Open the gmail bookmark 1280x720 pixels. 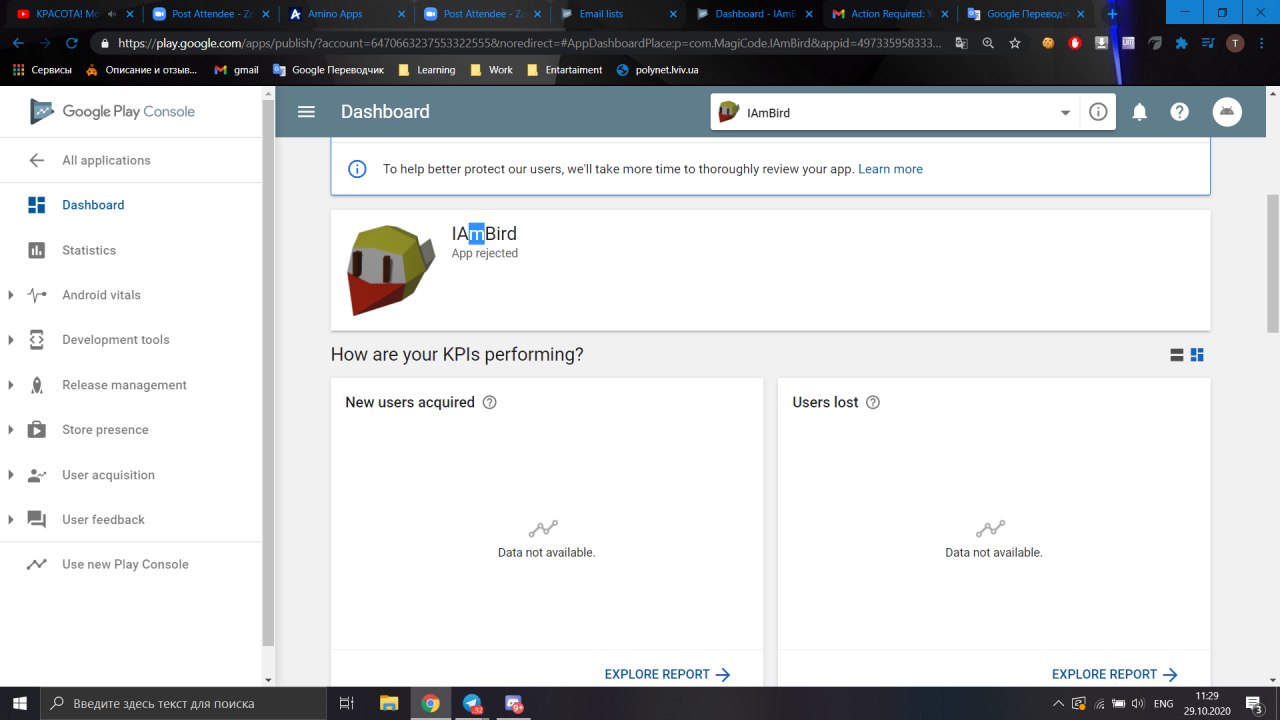(236, 70)
